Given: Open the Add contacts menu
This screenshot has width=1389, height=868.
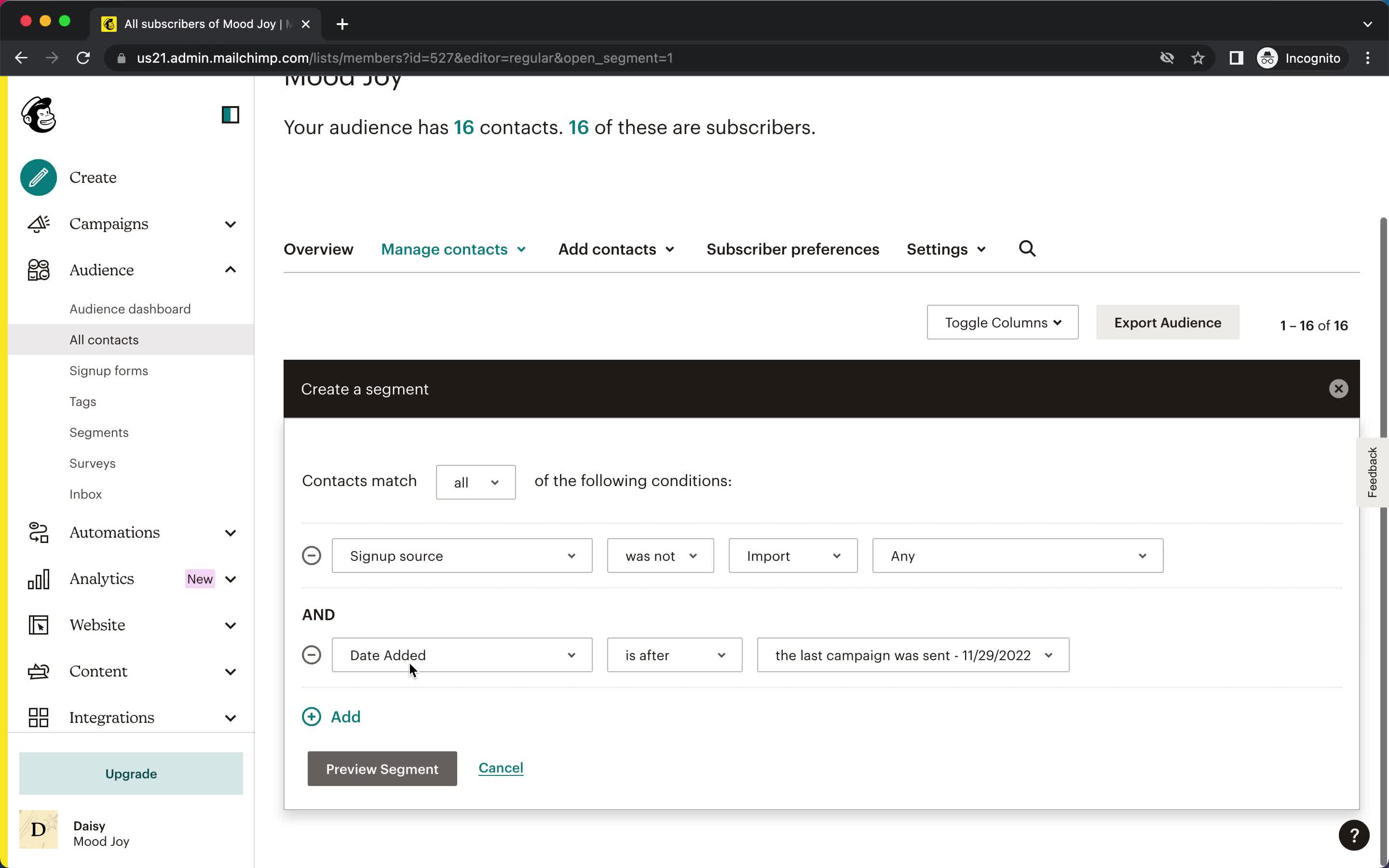Looking at the screenshot, I should coord(616,249).
